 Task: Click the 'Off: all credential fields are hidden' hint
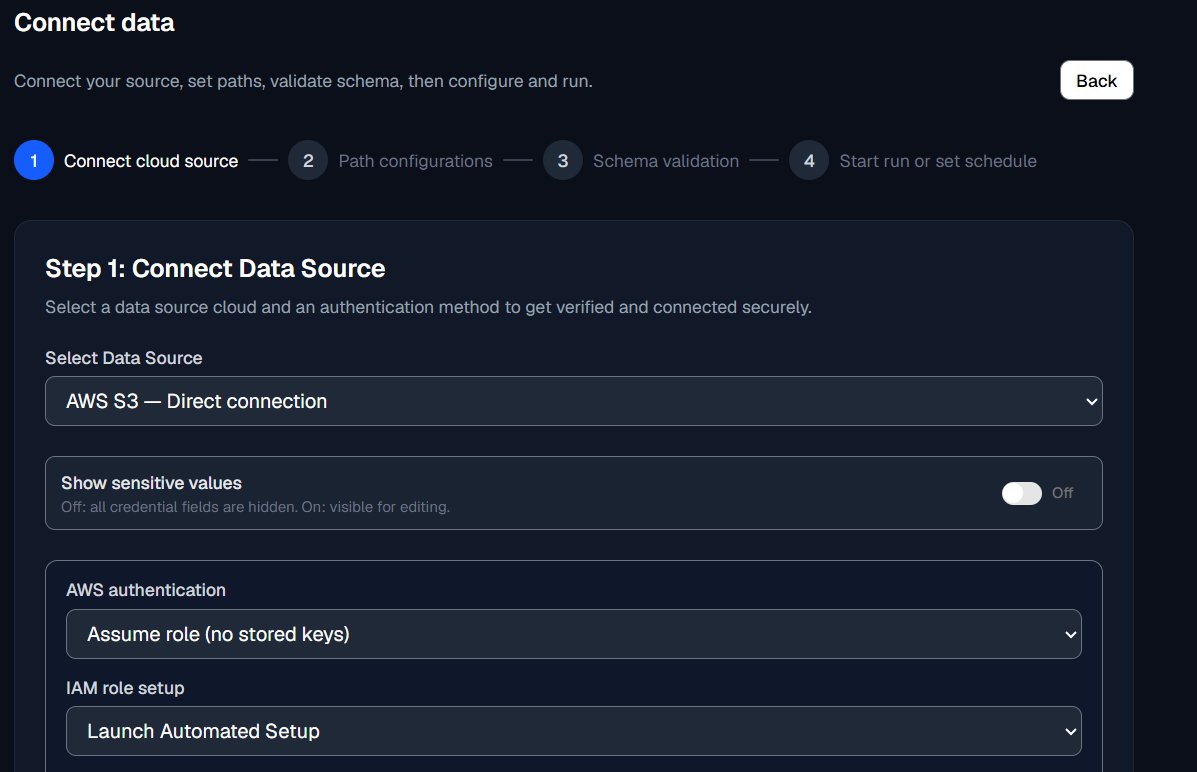tap(255, 507)
